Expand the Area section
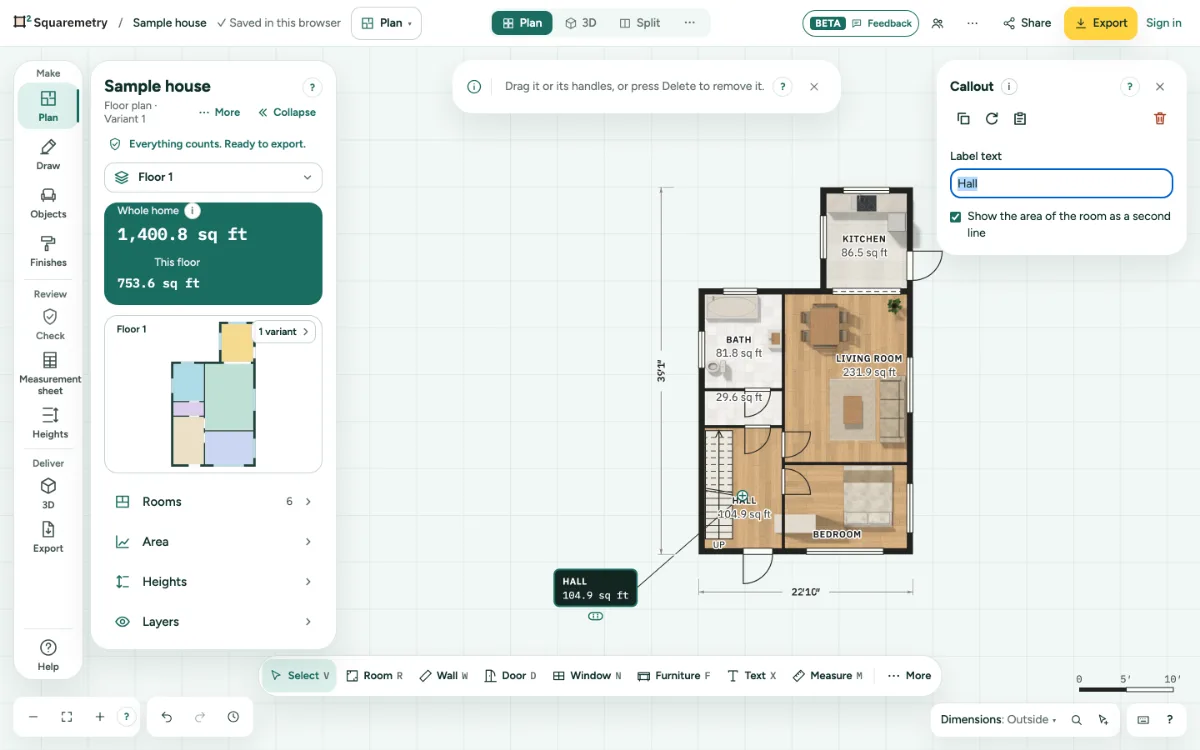The width and height of the screenshot is (1200, 750). [213, 542]
